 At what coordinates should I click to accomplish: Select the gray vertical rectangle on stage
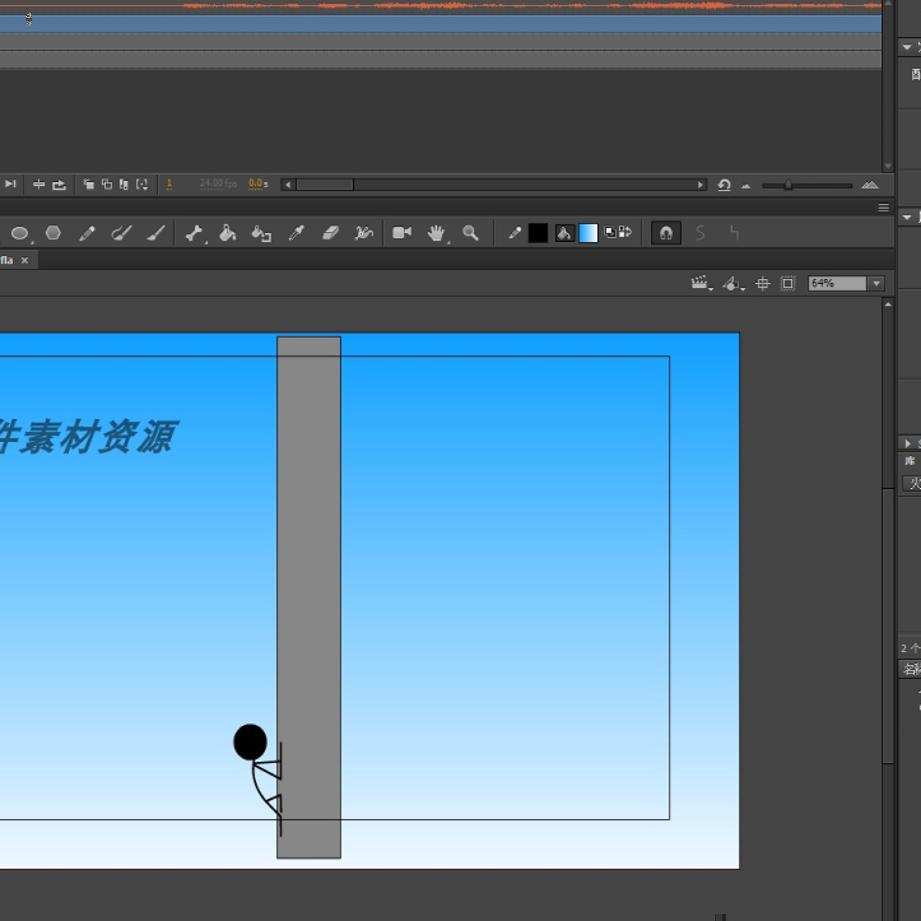pos(309,597)
